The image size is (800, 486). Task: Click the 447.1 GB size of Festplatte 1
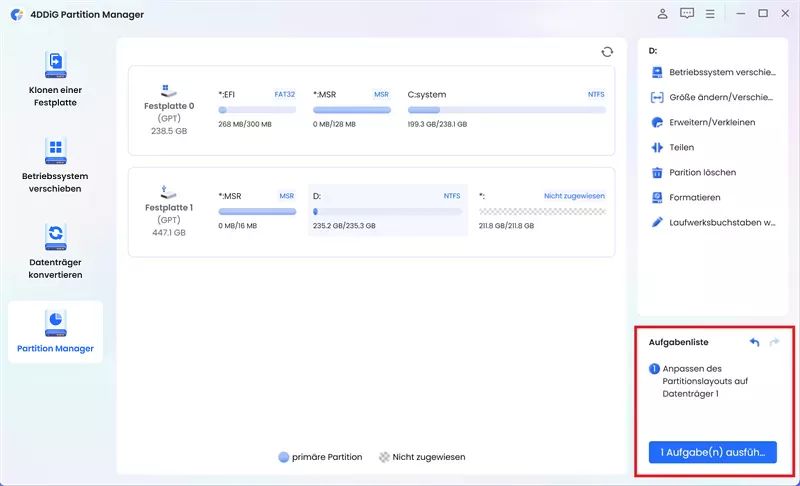pos(169,233)
